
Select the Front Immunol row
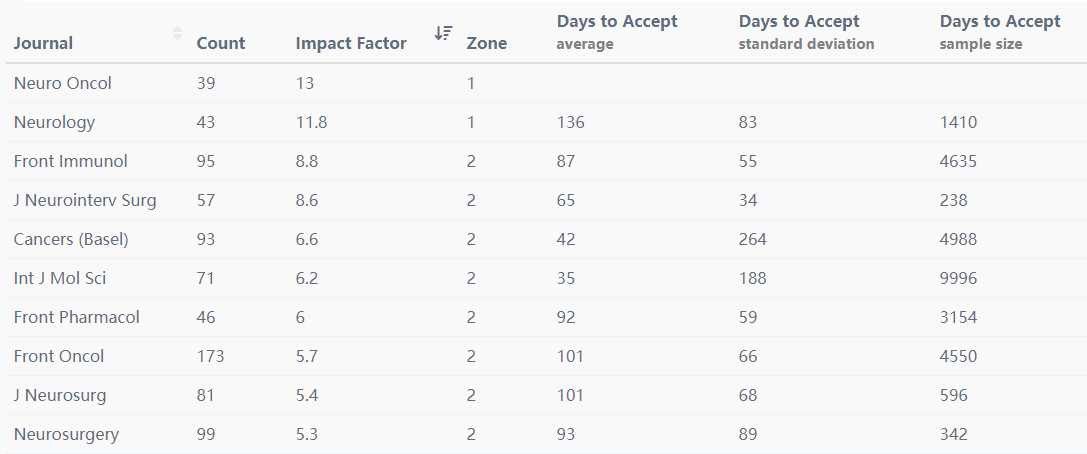71,162
